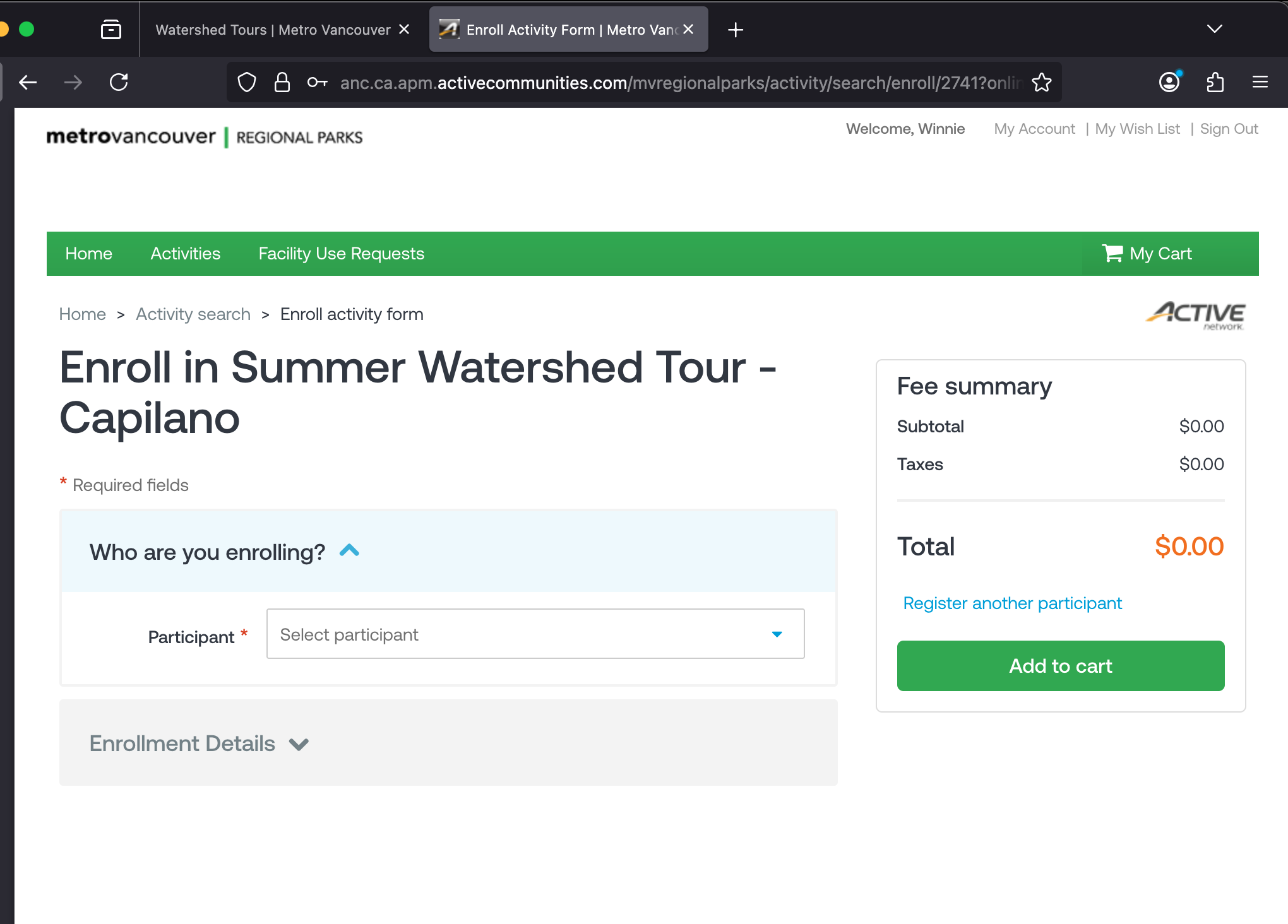The height and width of the screenshot is (924, 1288).
Task: Click the tracking protection shield icon
Action: coord(247,82)
